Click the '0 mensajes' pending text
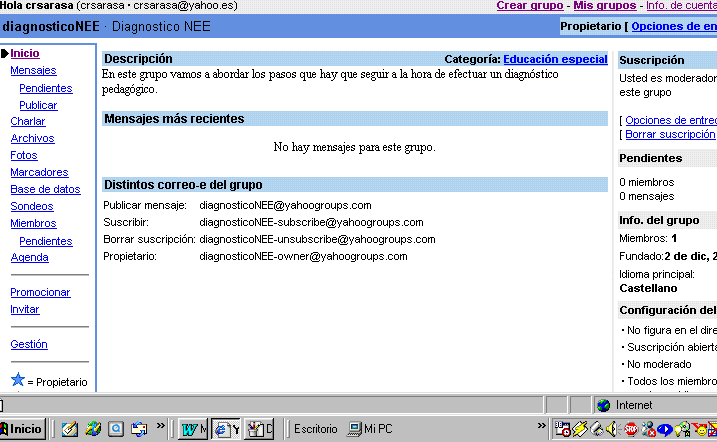Viewport: 717px width, 442px height. click(647, 197)
